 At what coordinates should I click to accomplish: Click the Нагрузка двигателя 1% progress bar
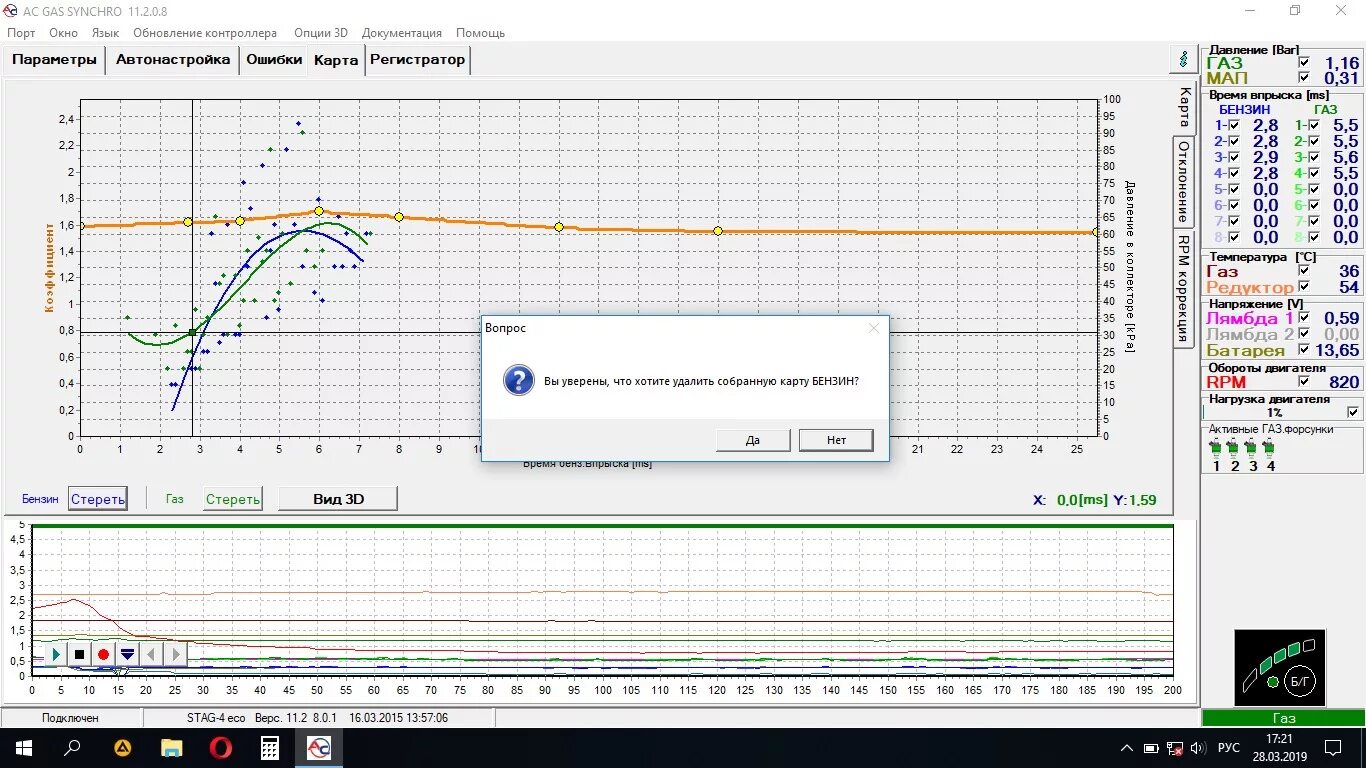[1275, 412]
